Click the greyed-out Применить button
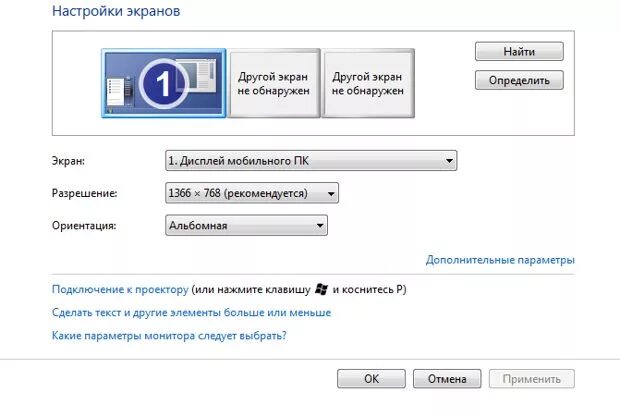This screenshot has width=620, height=417. tap(532, 379)
